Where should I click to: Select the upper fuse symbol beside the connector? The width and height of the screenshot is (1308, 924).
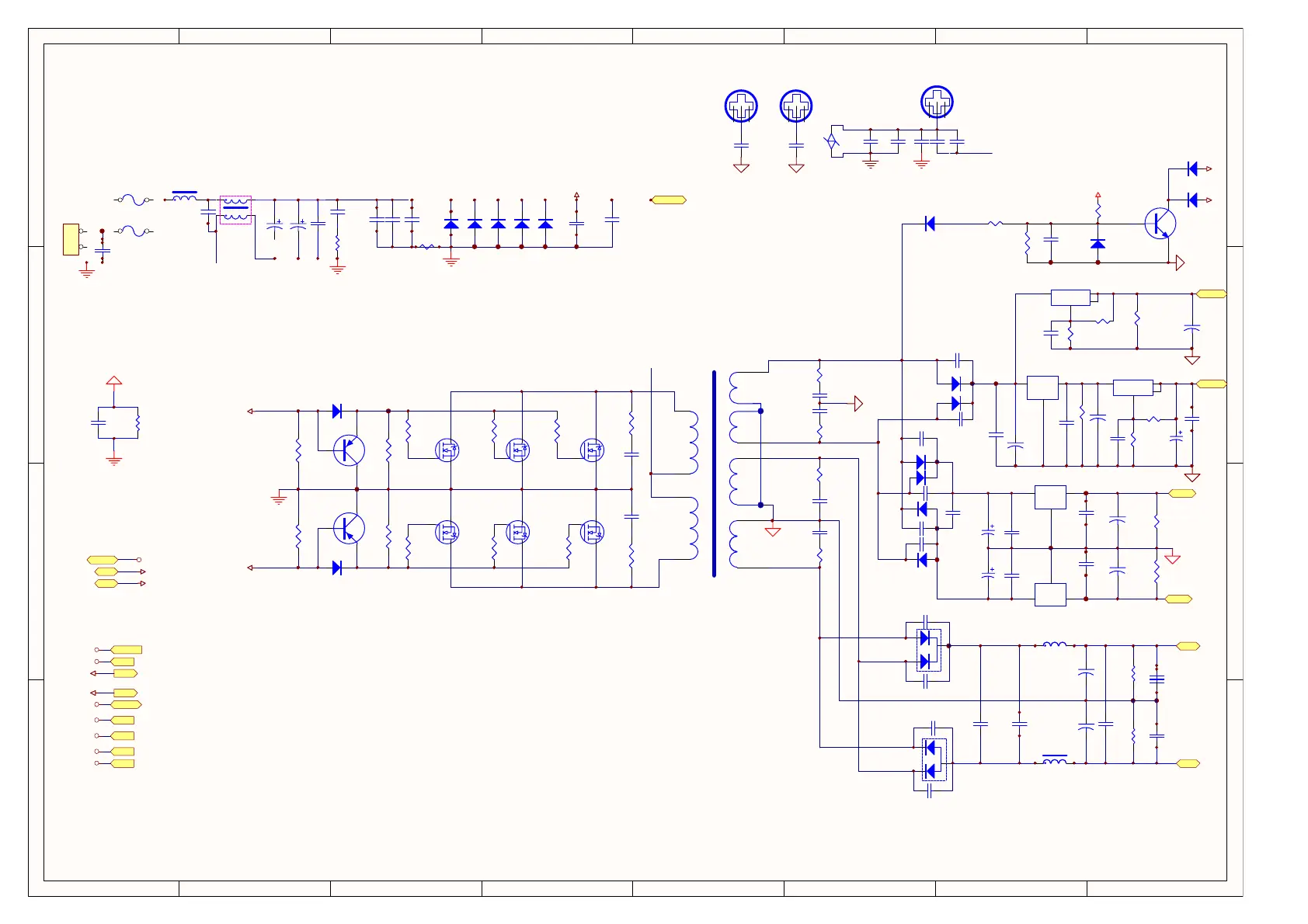[x=135, y=200]
